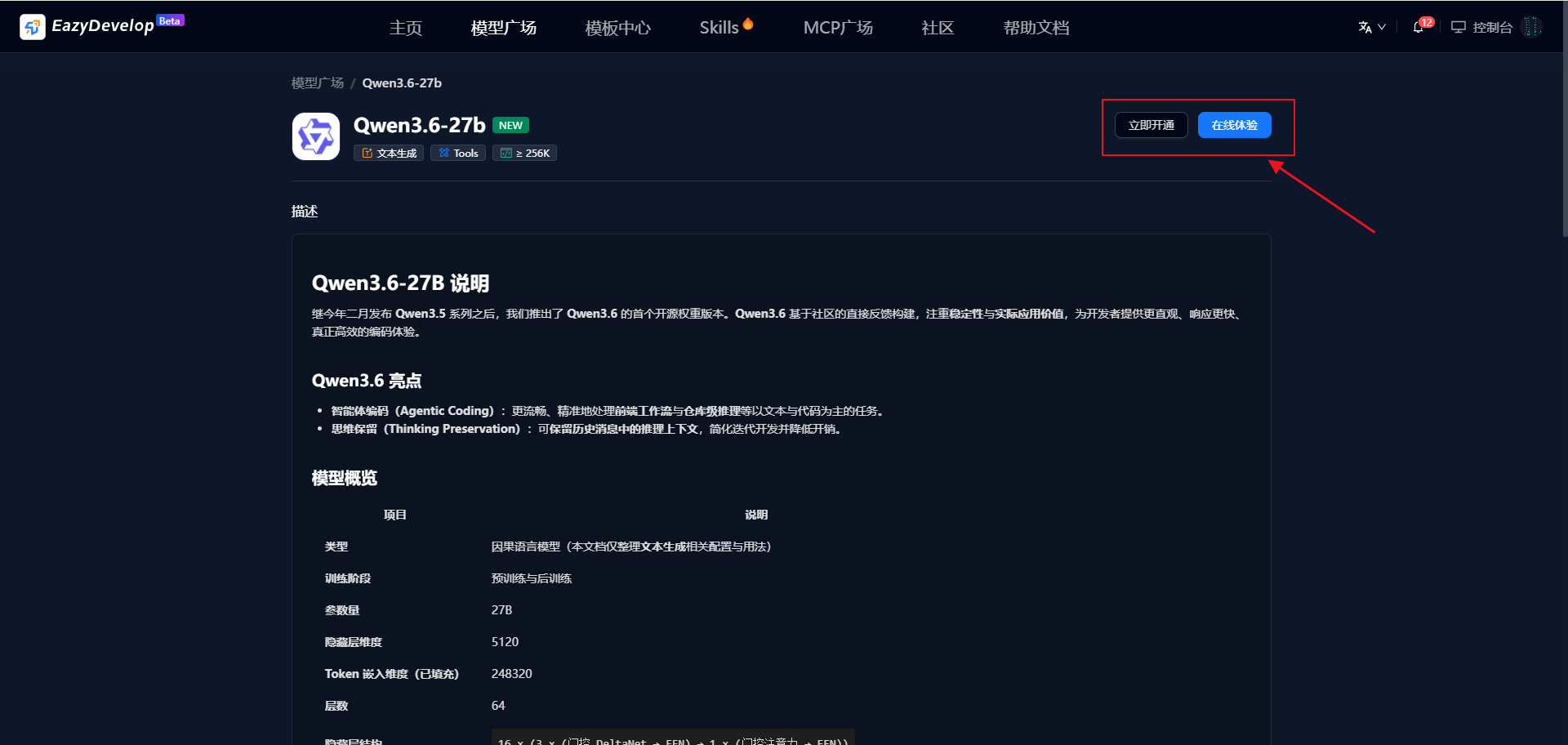The width and height of the screenshot is (1568, 745).
Task: Click the Qwen3.6 亮点 heading
Action: coord(367,381)
